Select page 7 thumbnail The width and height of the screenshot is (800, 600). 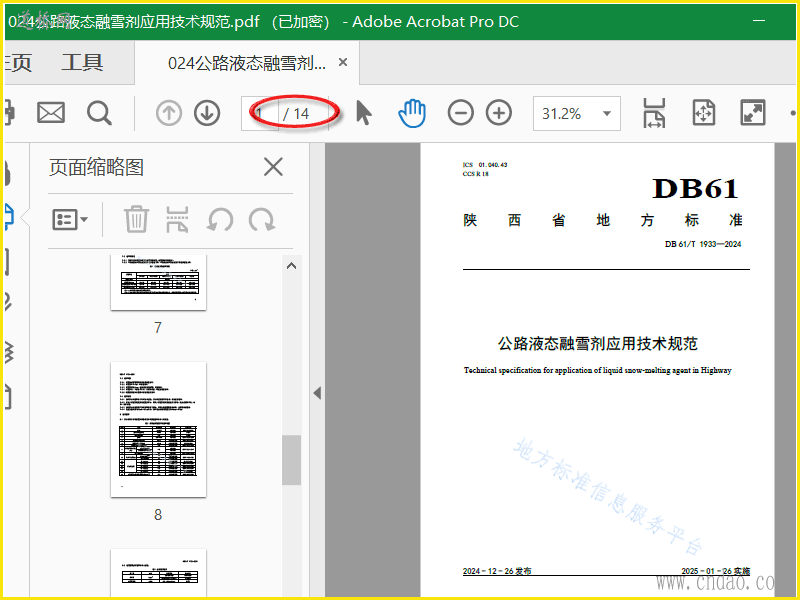[158, 282]
